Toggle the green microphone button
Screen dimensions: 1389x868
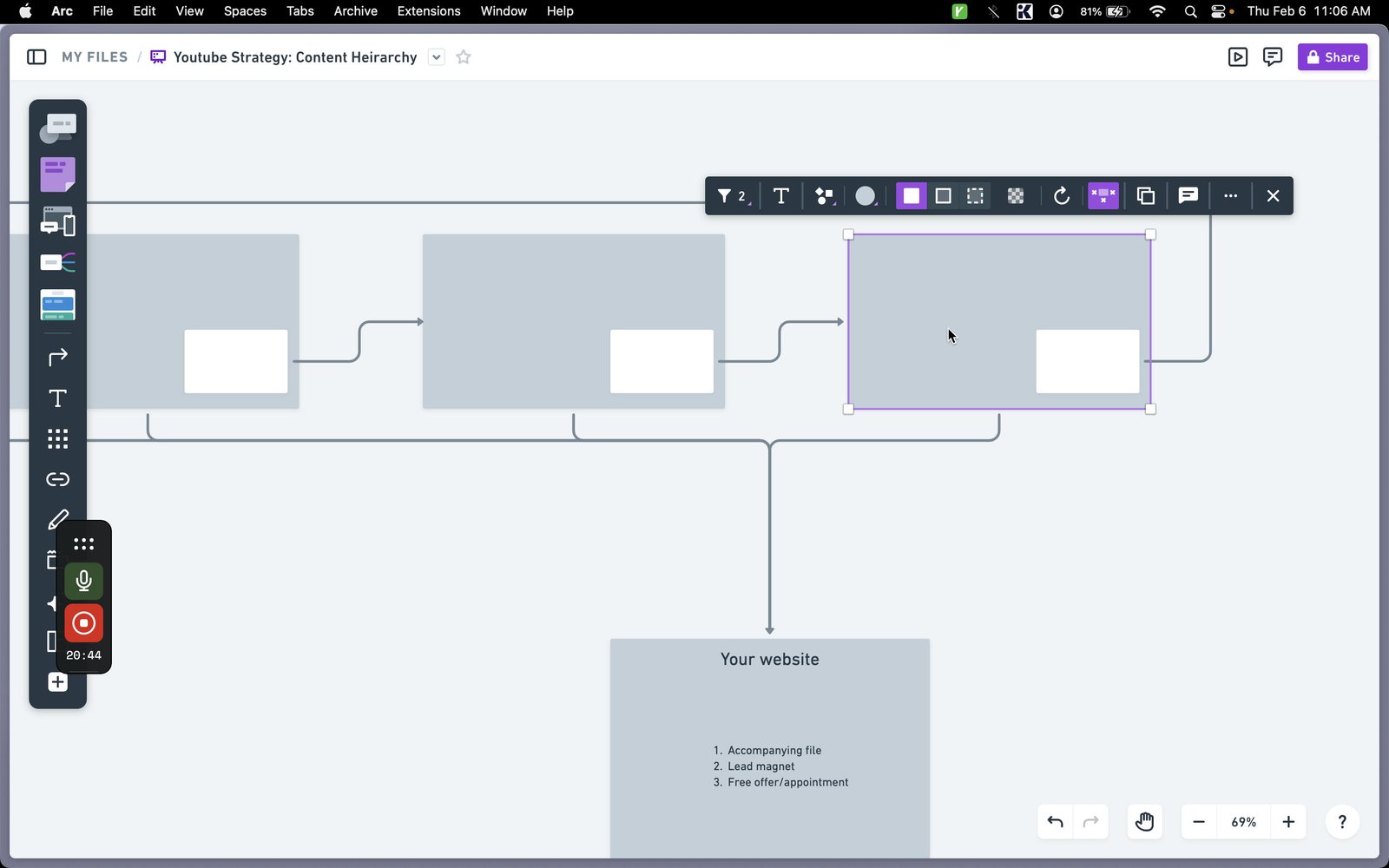[x=83, y=581]
